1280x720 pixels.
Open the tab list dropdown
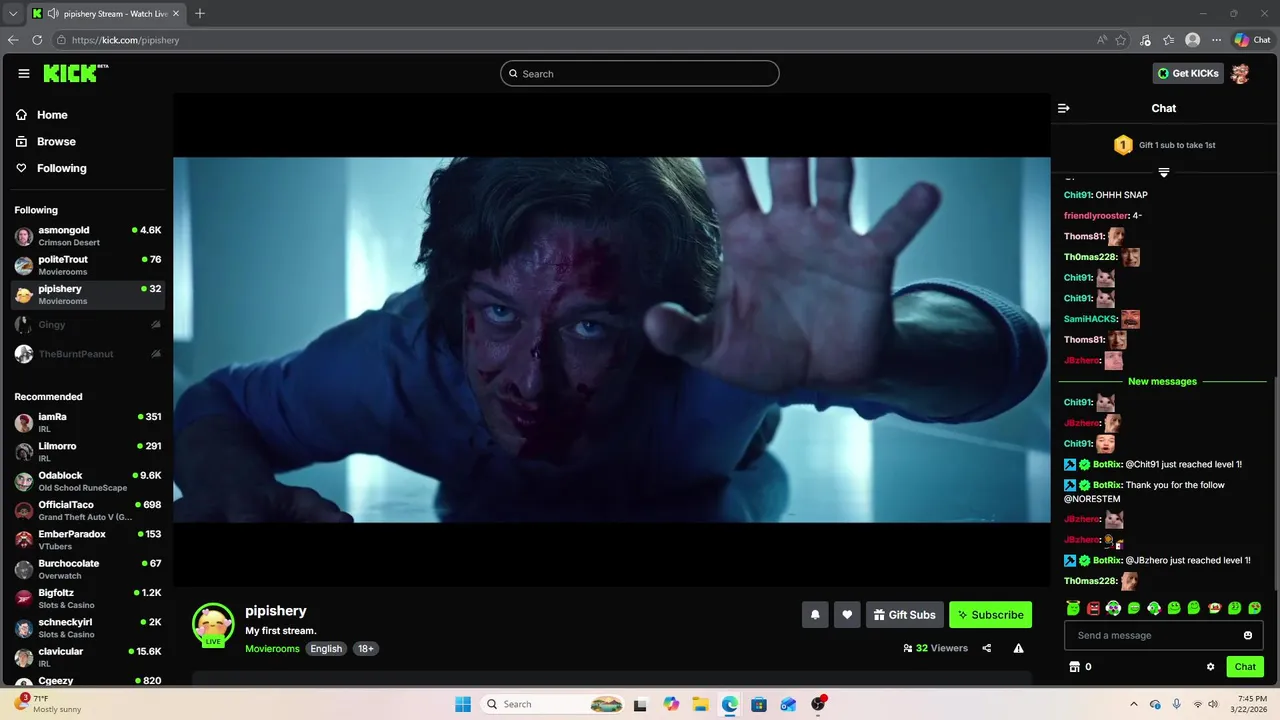[13, 13]
